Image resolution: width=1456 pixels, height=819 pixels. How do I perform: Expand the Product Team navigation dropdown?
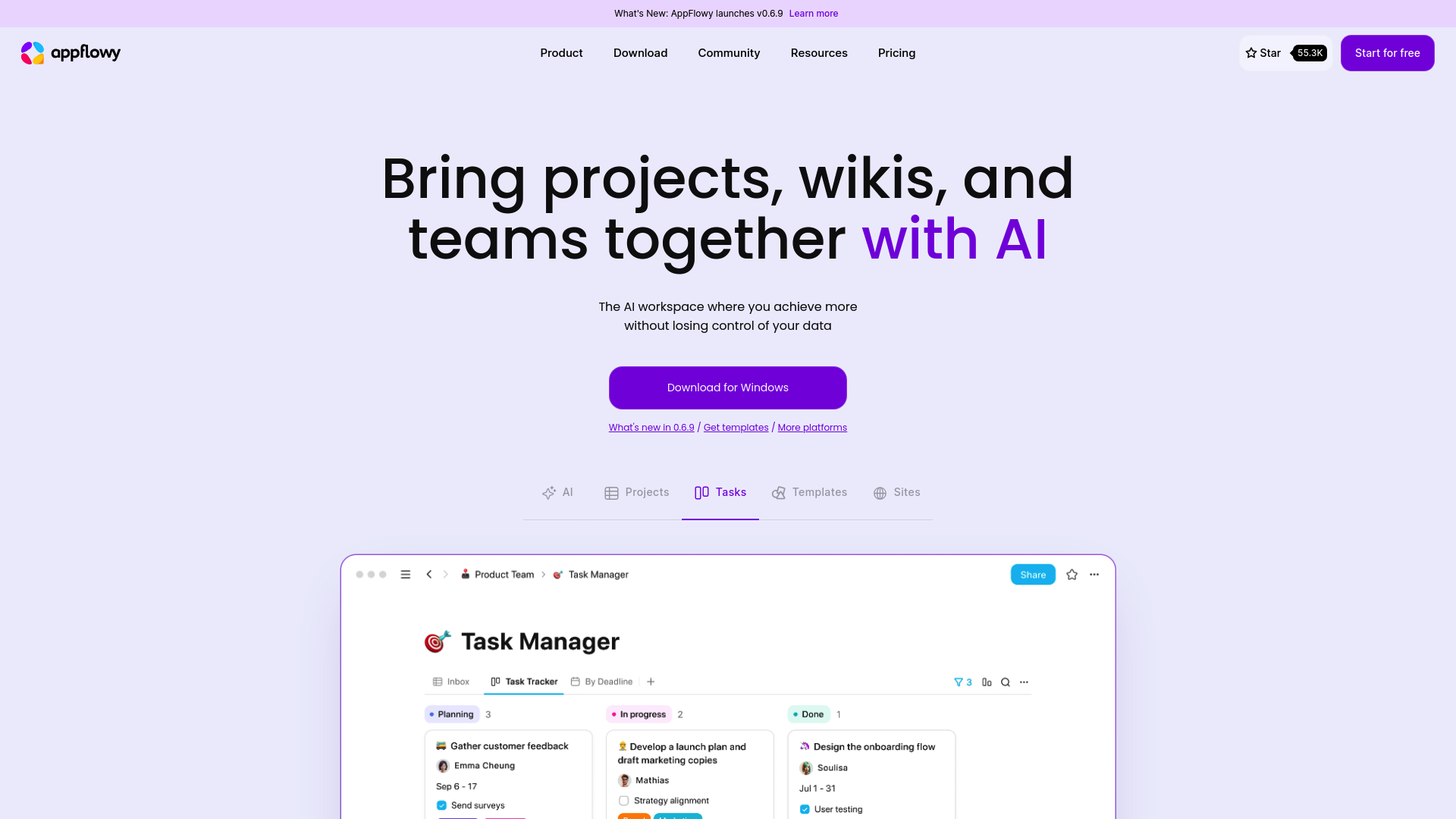point(500,574)
